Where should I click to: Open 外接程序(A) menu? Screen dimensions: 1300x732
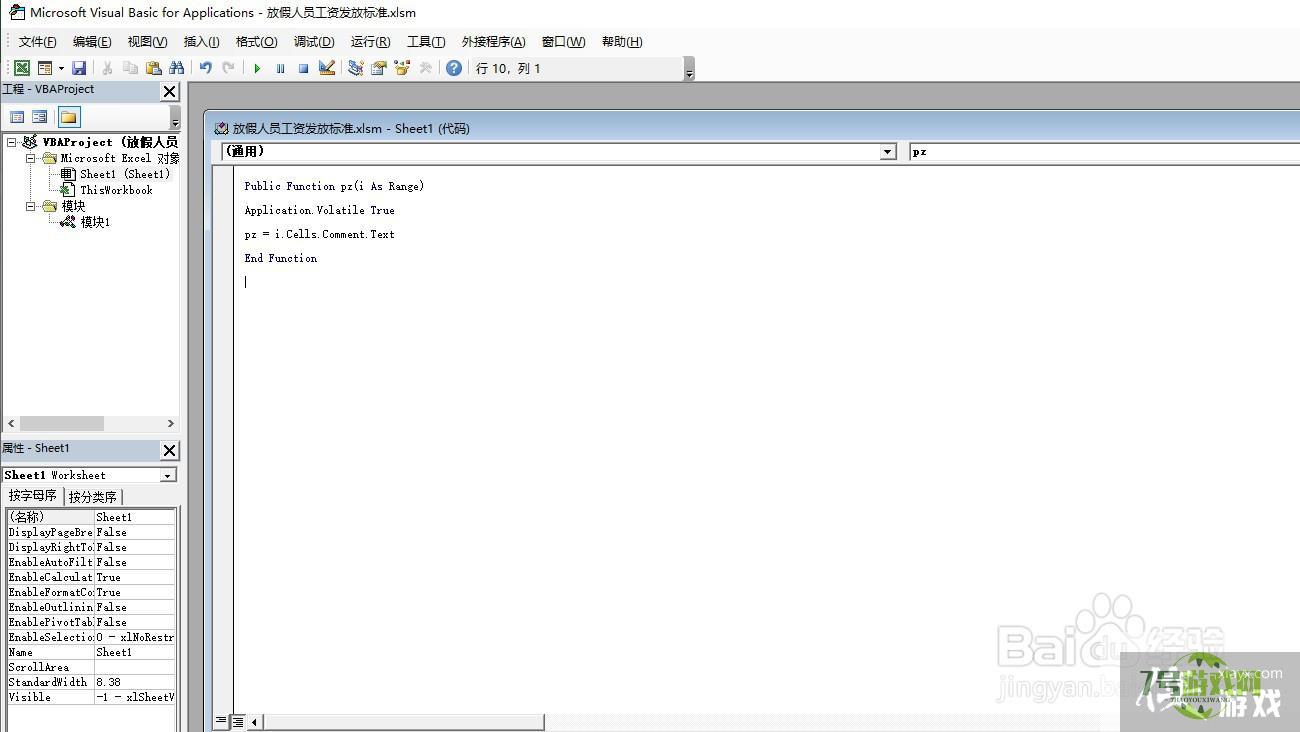[x=493, y=41]
